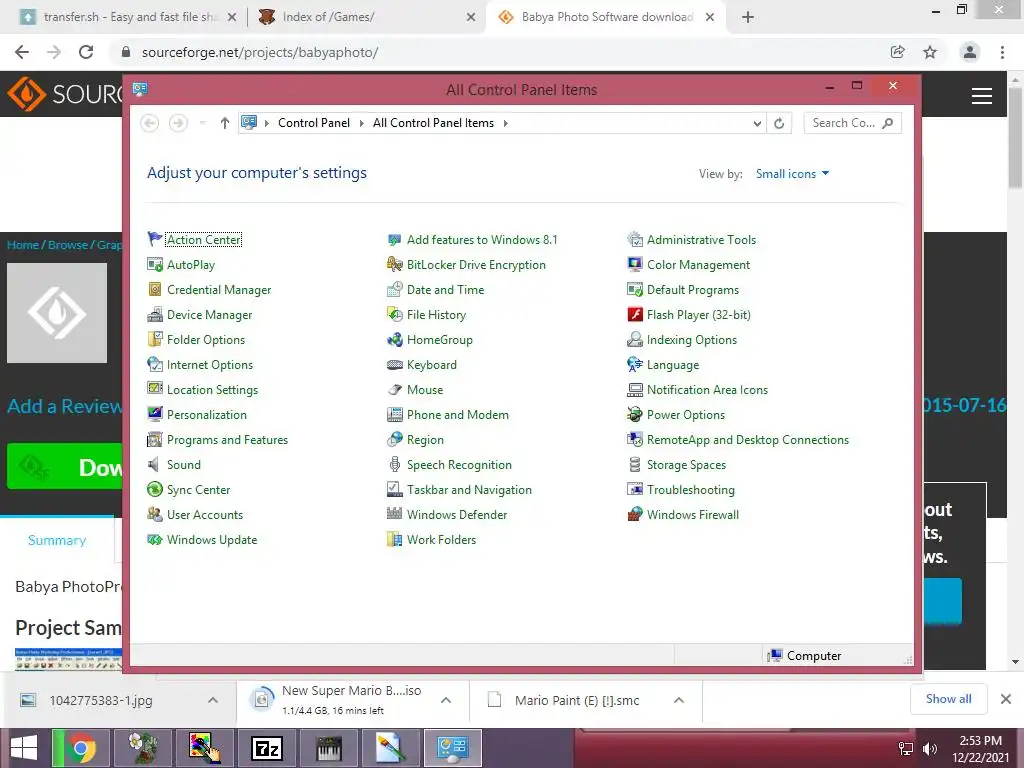Click the Device Manager icon
The height and width of the screenshot is (768, 1024).
coord(154,315)
